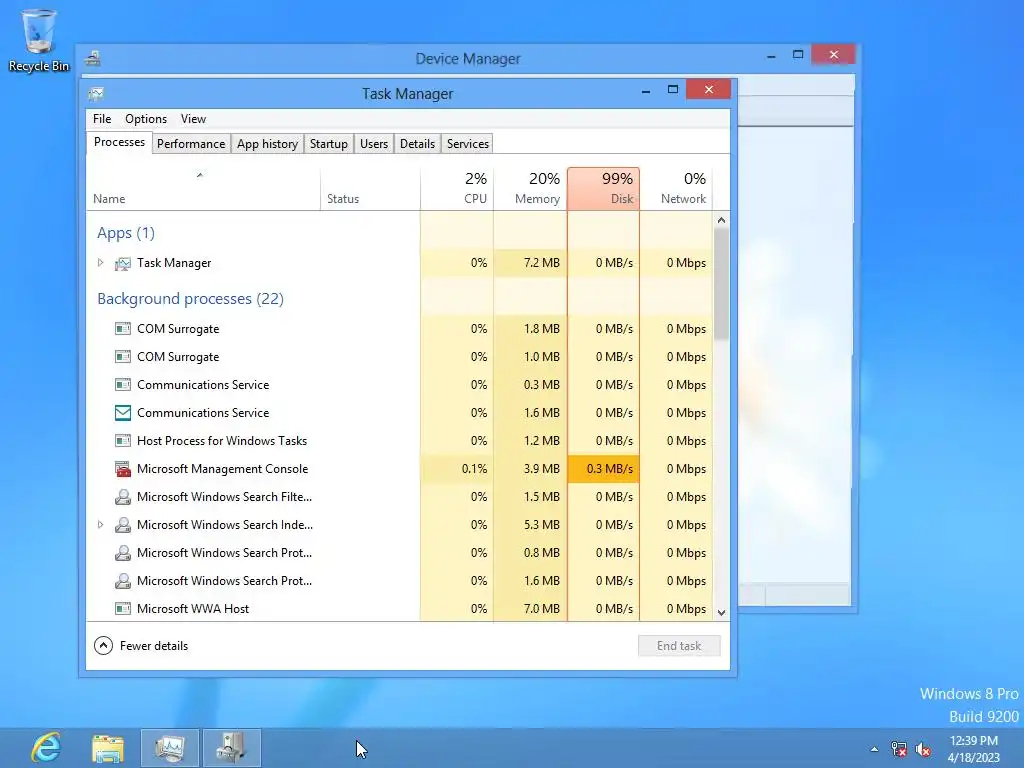Click the 0.3 MB/s disk value cell
Viewport: 1024px width, 768px height.
[603, 469]
